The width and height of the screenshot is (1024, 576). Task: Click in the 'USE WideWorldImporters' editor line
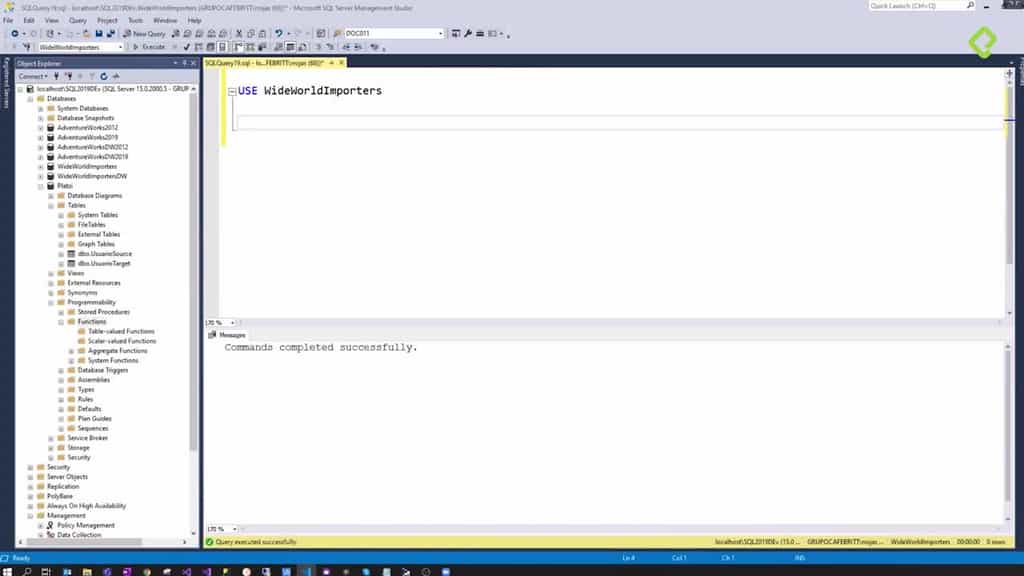(310, 91)
